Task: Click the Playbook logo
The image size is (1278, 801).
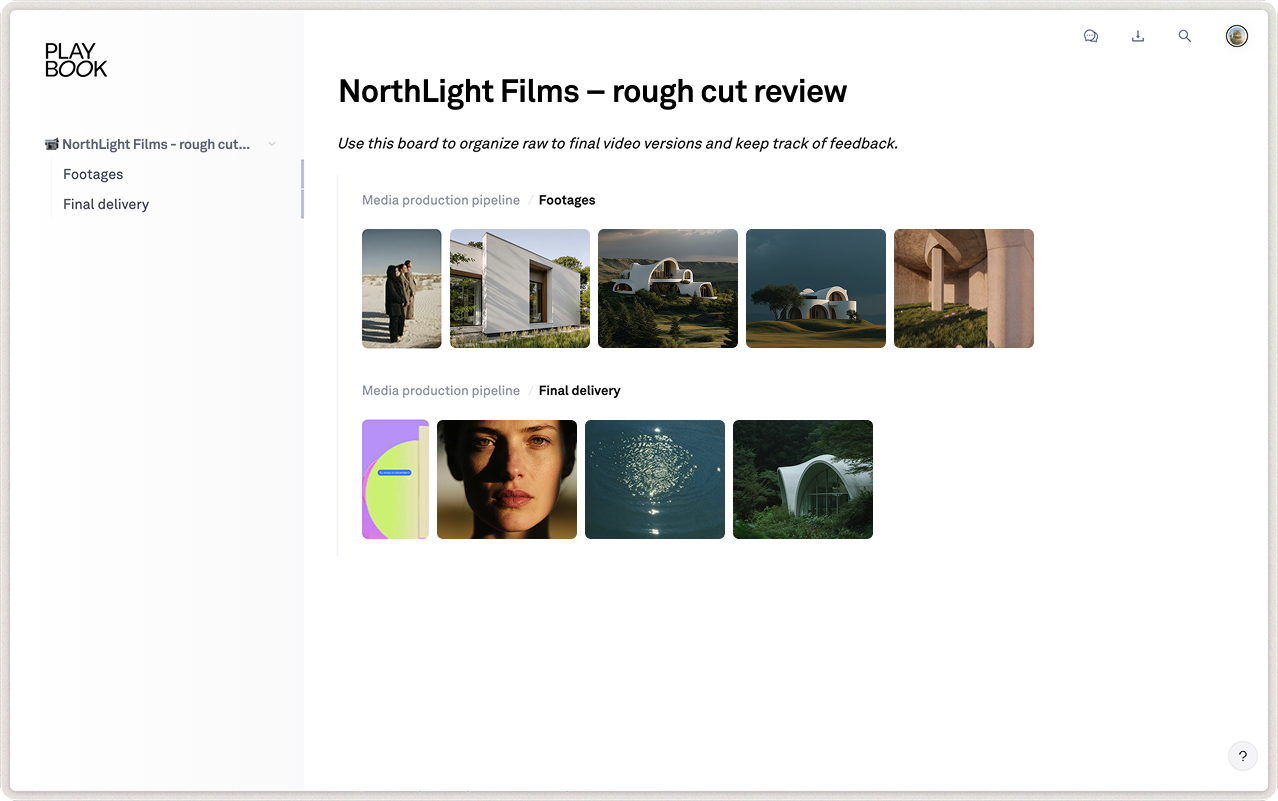Action: point(76,60)
